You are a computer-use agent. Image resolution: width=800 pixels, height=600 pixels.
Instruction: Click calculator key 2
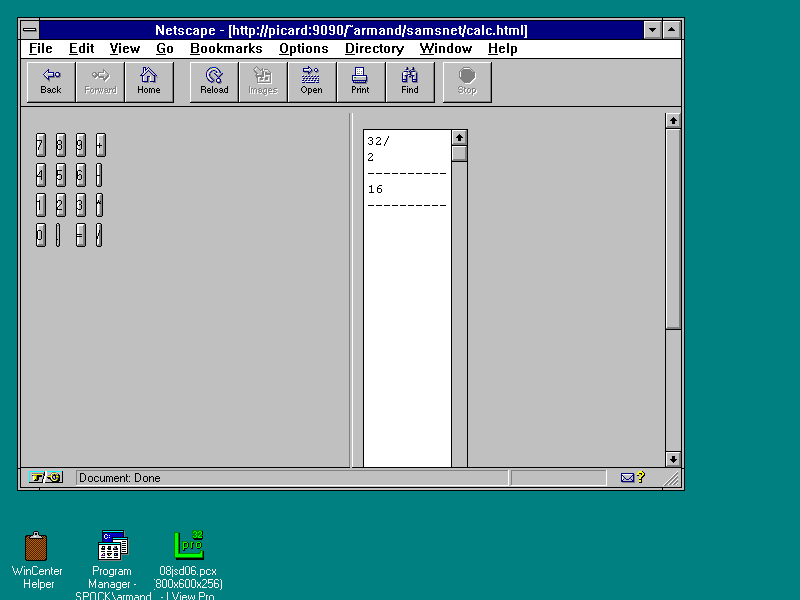(x=60, y=205)
